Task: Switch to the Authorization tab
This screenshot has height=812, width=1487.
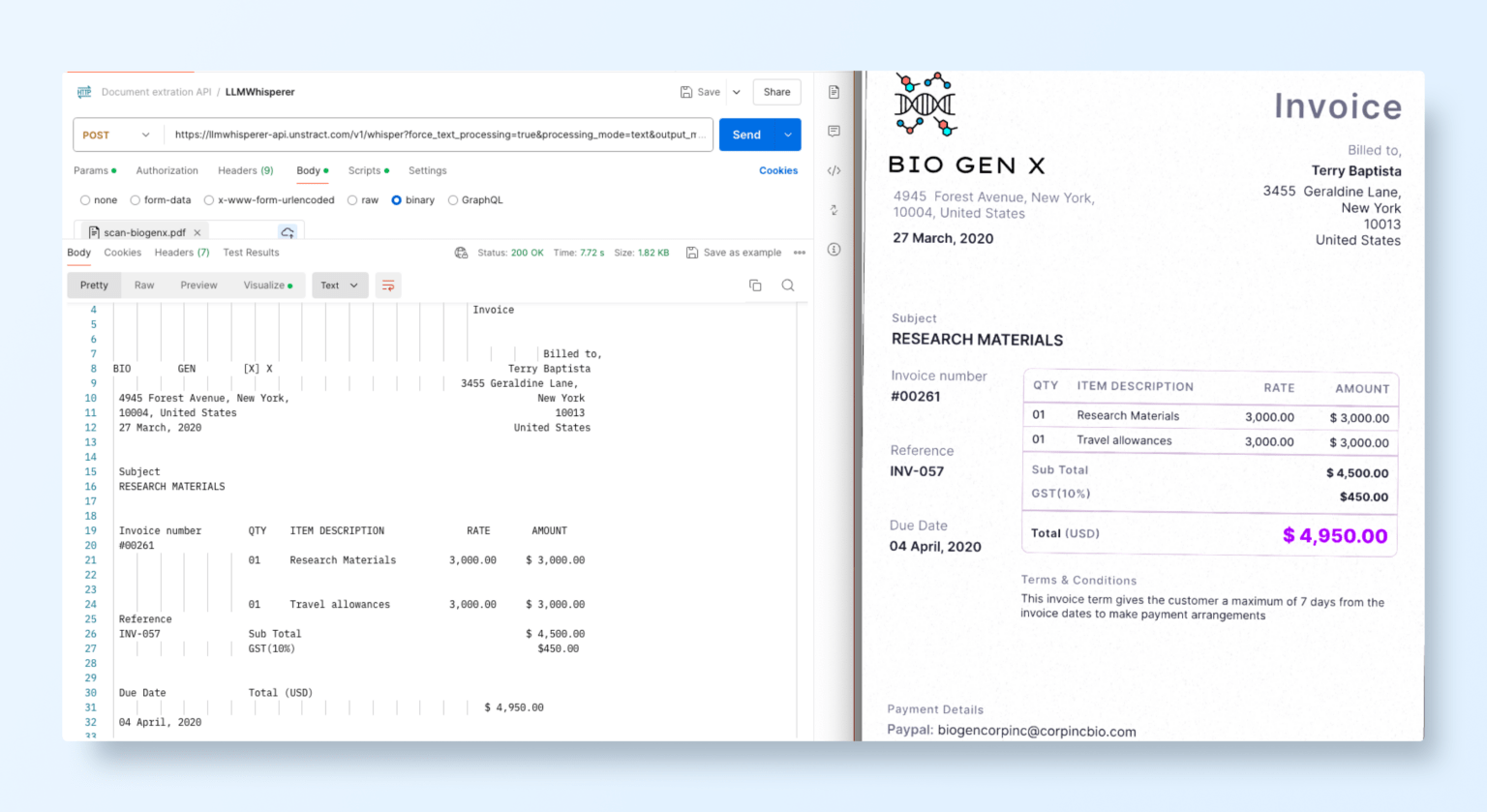Action: click(x=167, y=170)
